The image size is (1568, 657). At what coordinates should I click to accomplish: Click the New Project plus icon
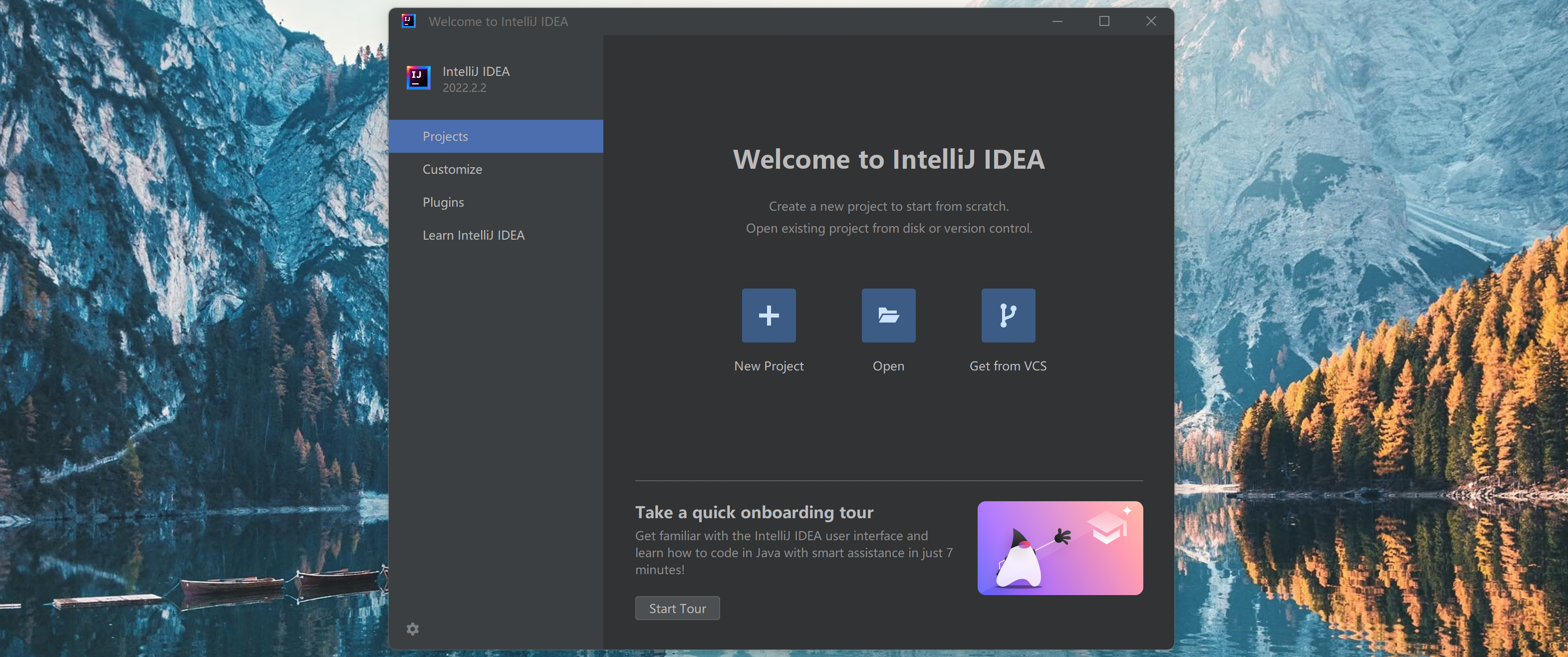tap(768, 315)
